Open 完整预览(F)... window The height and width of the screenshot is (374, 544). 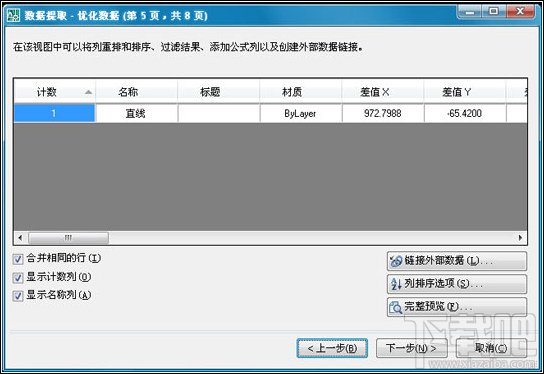(457, 307)
